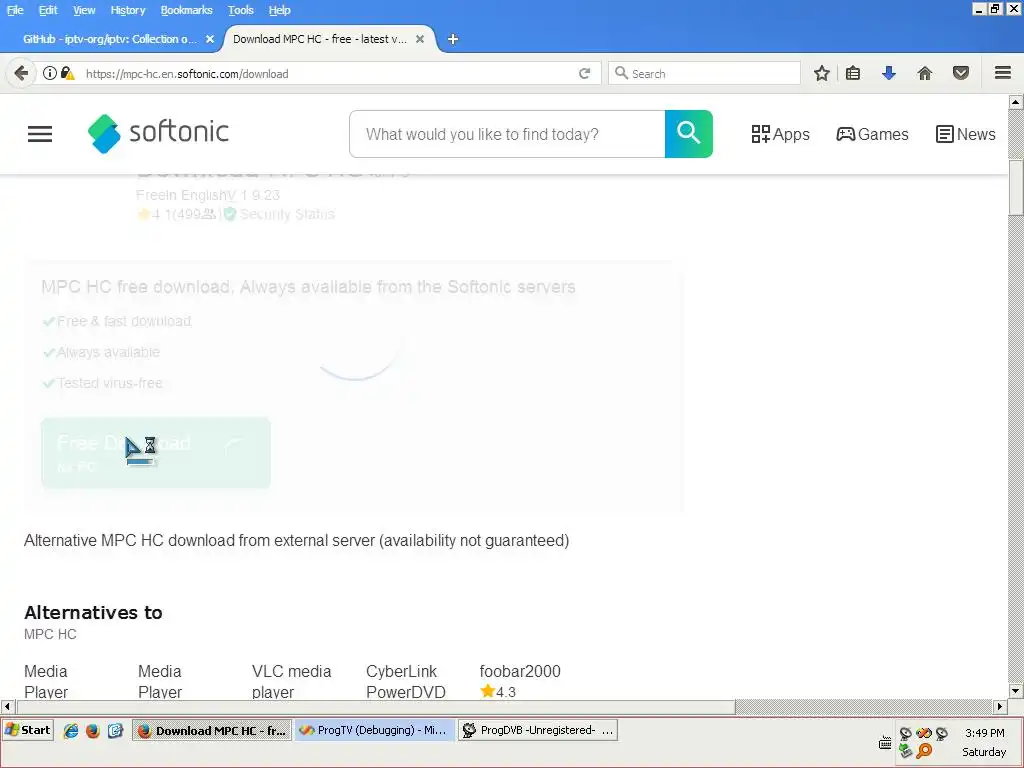This screenshot has width=1024, height=768.
Task: Click the Pocket icon in toolbar
Action: coord(961,73)
